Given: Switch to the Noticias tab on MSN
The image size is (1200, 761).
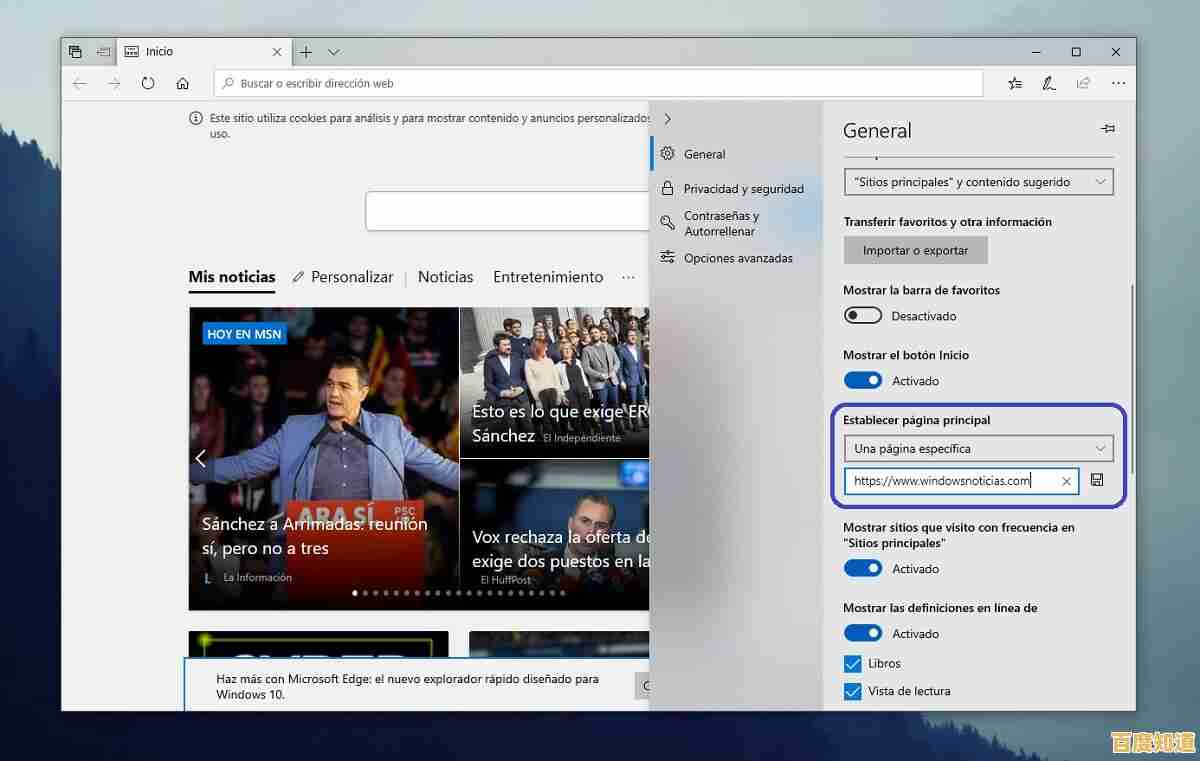Looking at the screenshot, I should pyautogui.click(x=445, y=277).
